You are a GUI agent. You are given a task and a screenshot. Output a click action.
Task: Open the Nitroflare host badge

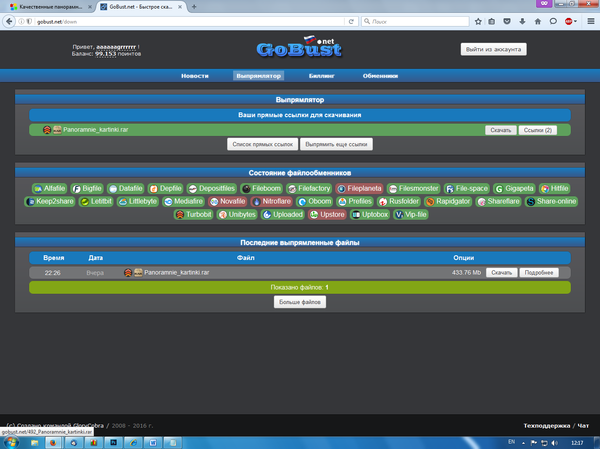pos(271,201)
